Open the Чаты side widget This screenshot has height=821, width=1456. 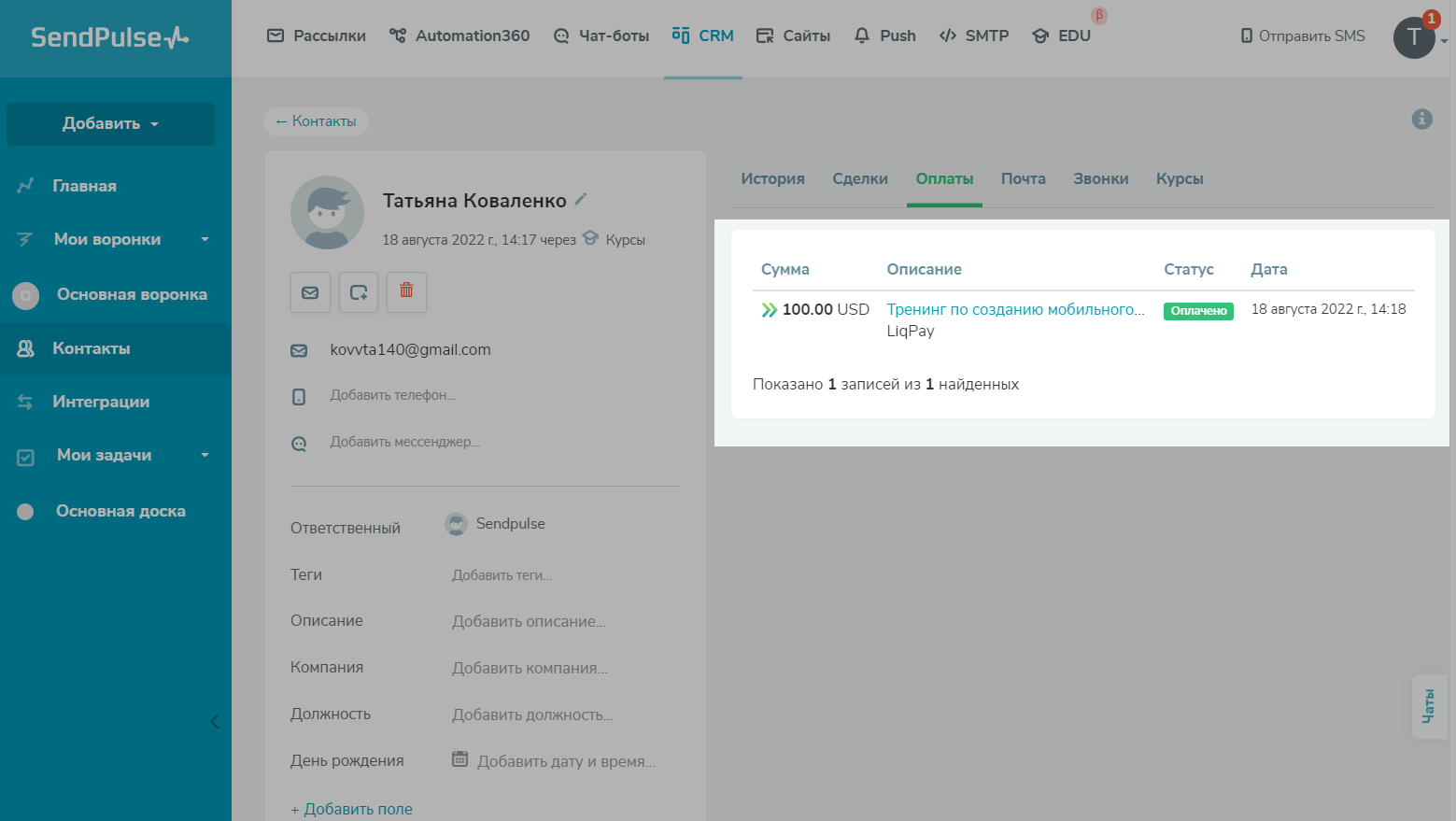(x=1428, y=706)
